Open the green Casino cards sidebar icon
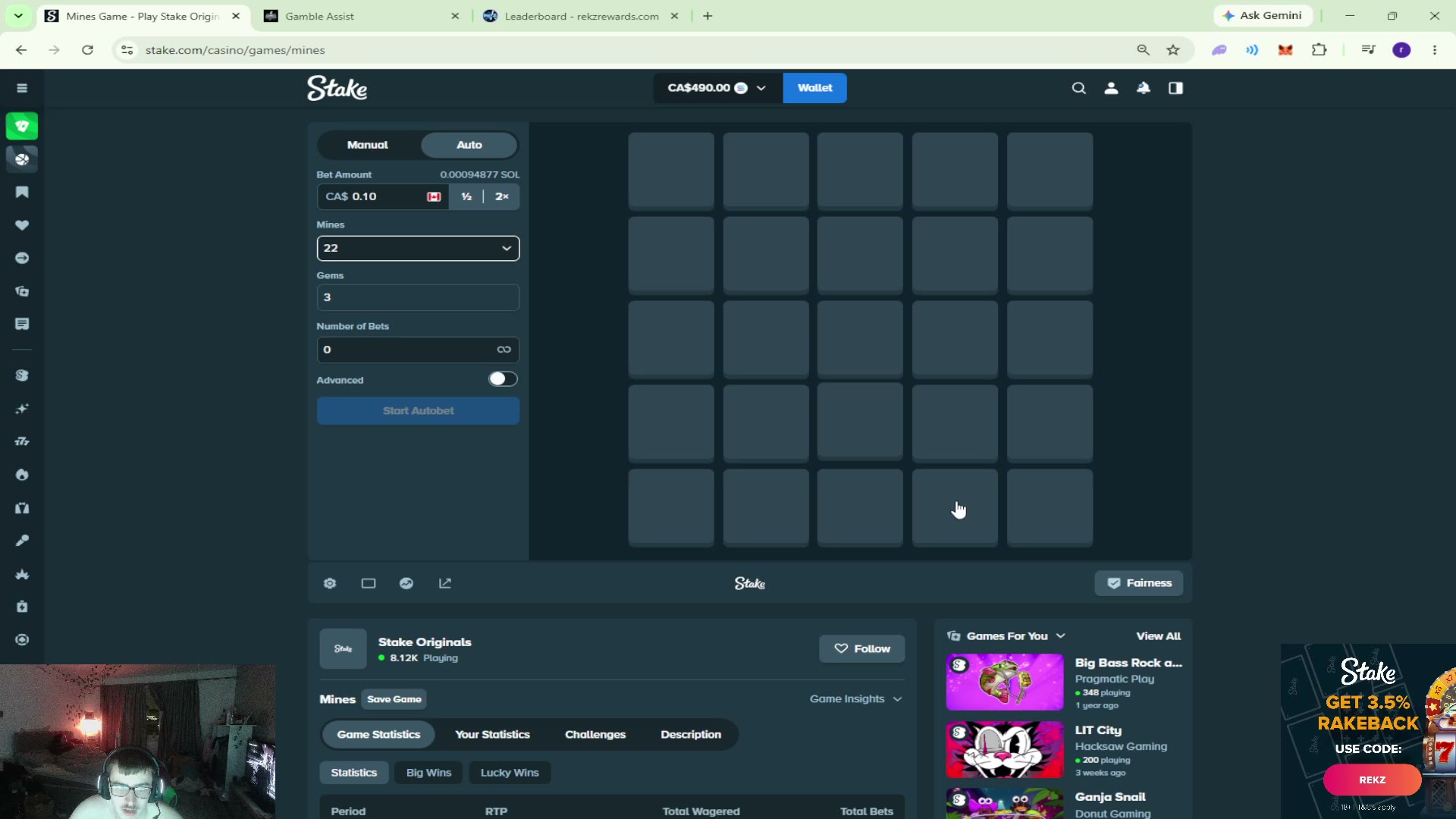 22,126
